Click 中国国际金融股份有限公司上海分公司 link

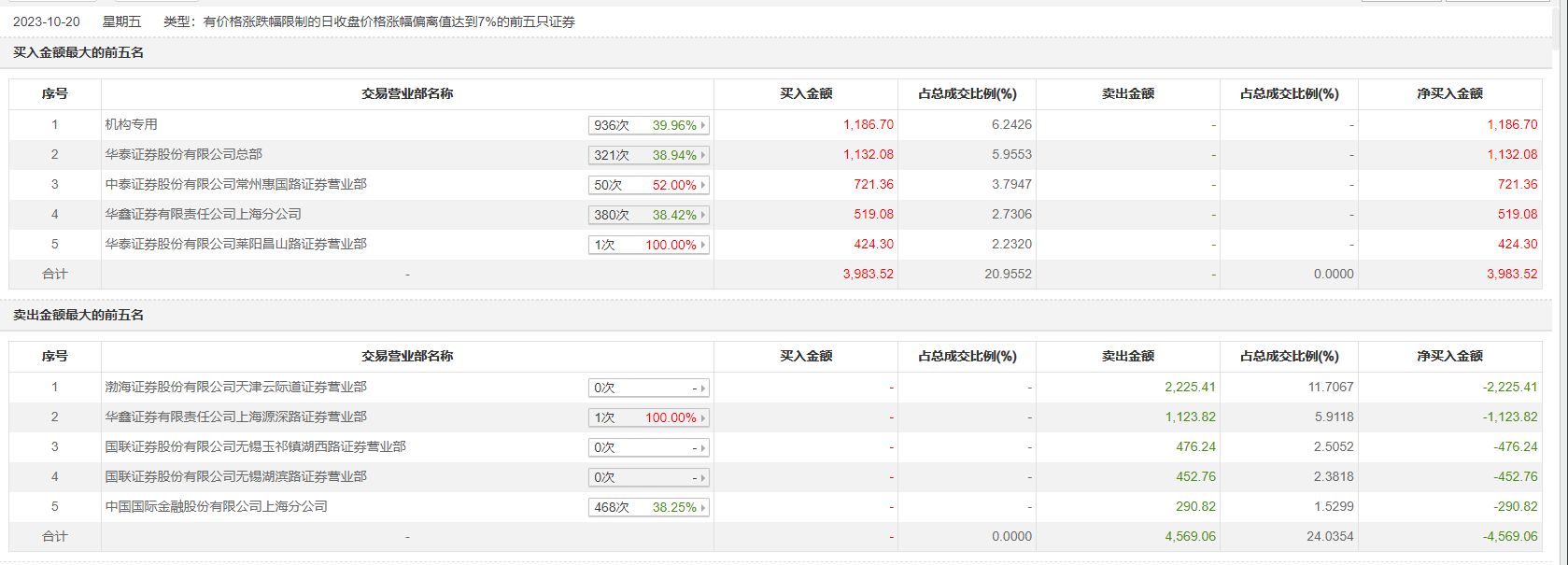[x=217, y=506]
